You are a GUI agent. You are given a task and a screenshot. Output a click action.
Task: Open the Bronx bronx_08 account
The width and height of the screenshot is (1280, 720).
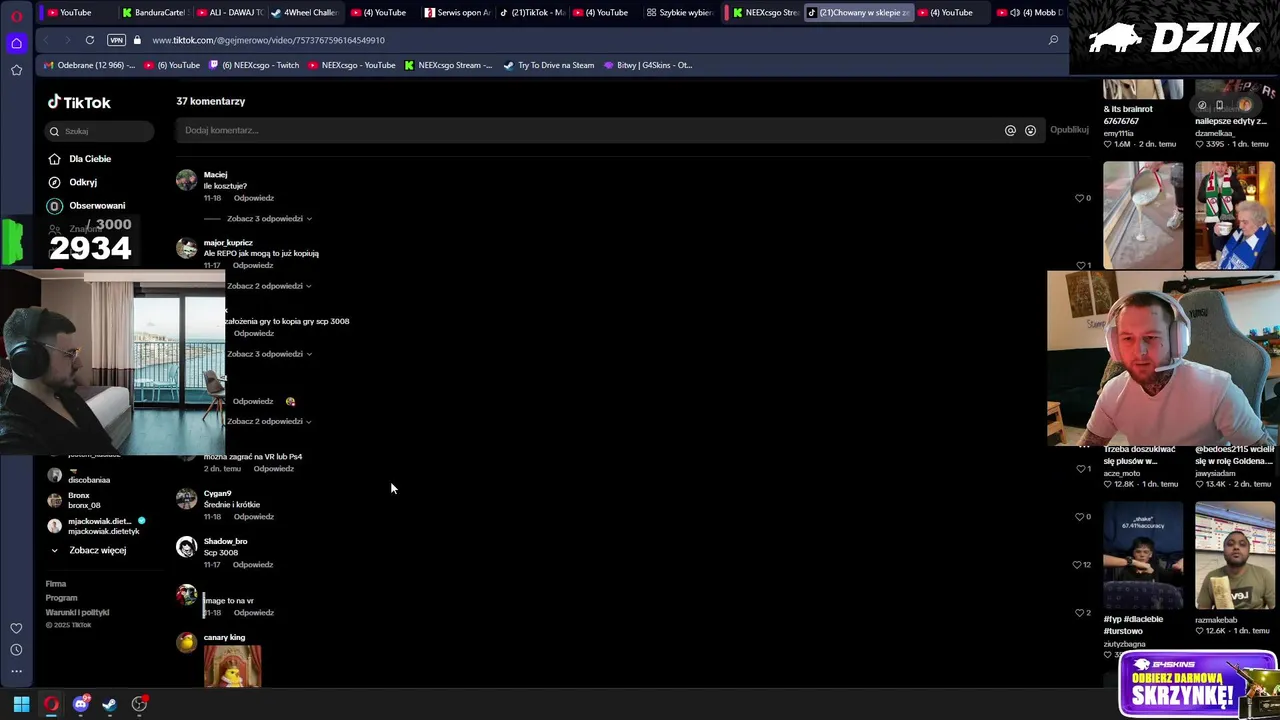pyautogui.click(x=84, y=500)
